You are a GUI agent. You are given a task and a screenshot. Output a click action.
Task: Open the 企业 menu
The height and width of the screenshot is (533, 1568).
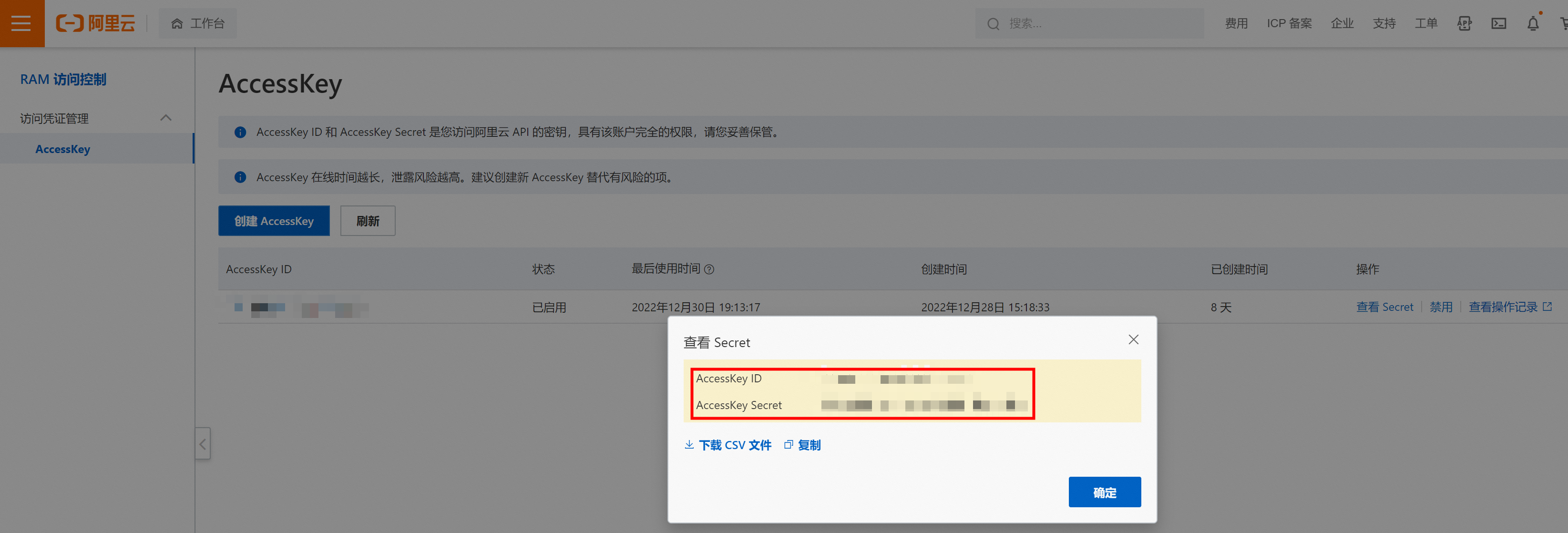pyautogui.click(x=1342, y=23)
